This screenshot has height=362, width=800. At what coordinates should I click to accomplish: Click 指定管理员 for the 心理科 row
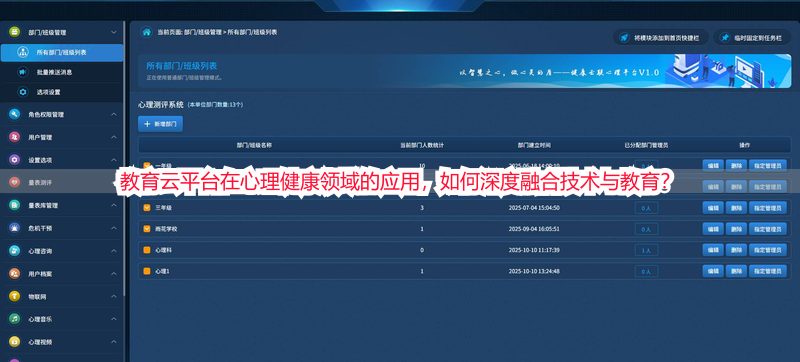tap(767, 250)
